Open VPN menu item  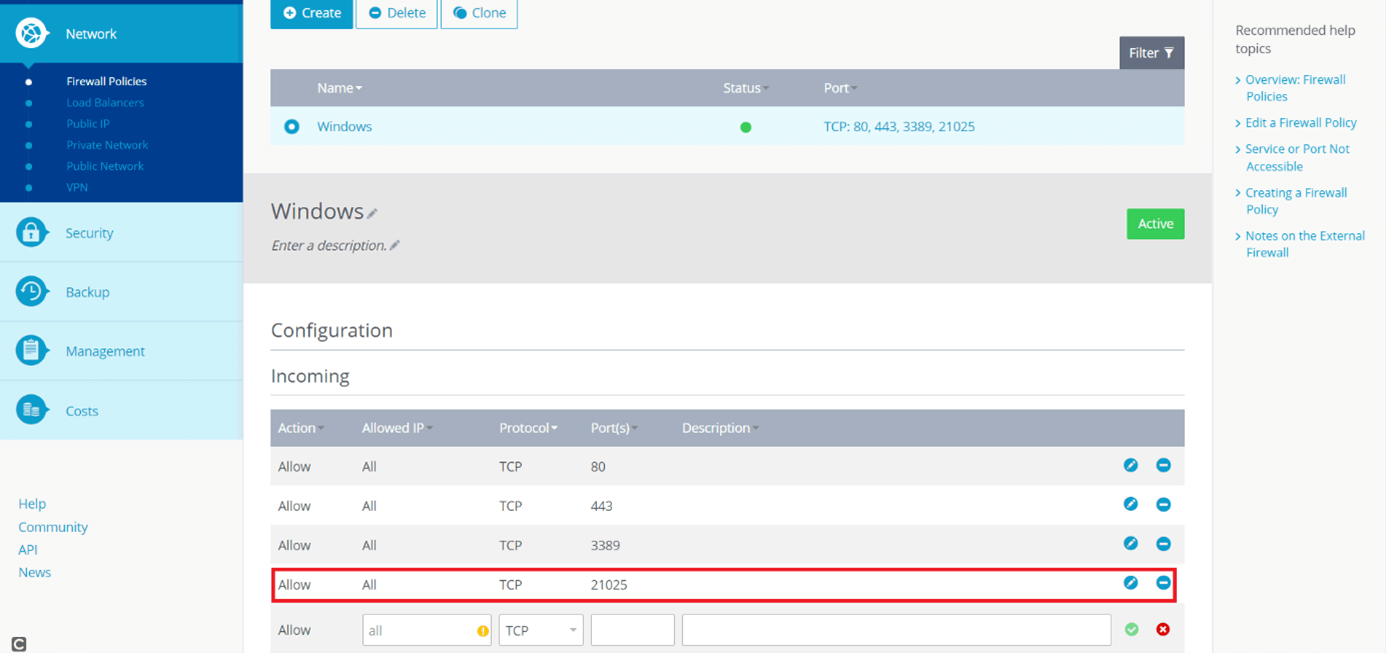tap(77, 187)
